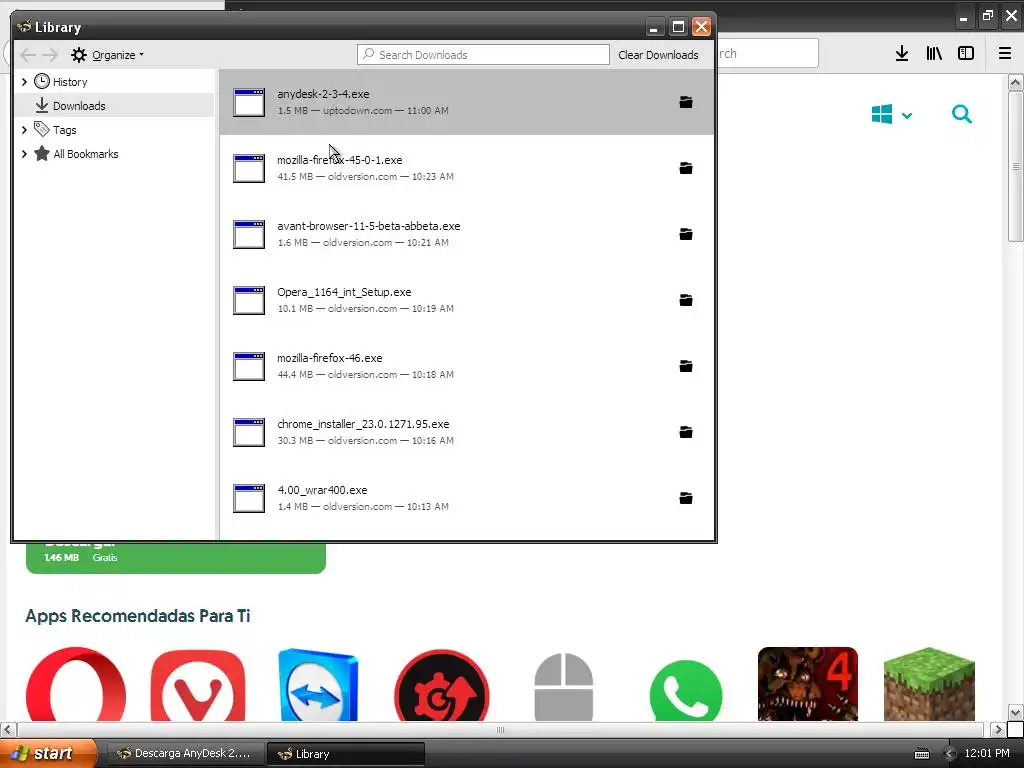Viewport: 1024px width, 768px height.
Task: Click the Firefox search box behind Library
Action: (767, 54)
